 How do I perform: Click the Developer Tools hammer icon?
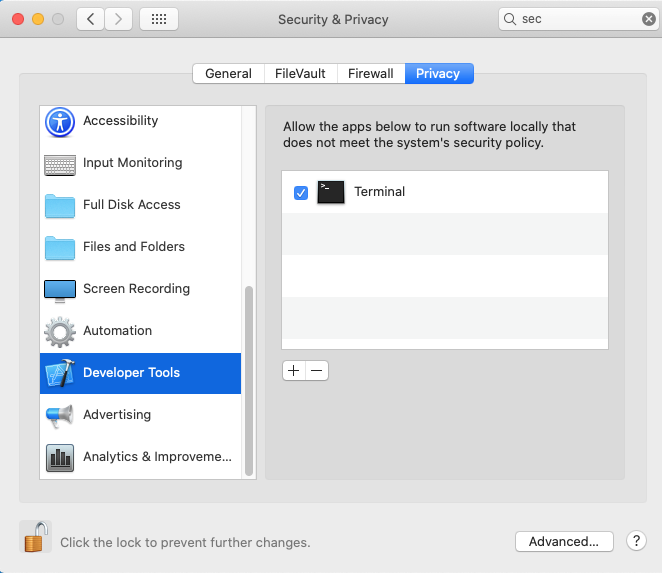click(60, 373)
